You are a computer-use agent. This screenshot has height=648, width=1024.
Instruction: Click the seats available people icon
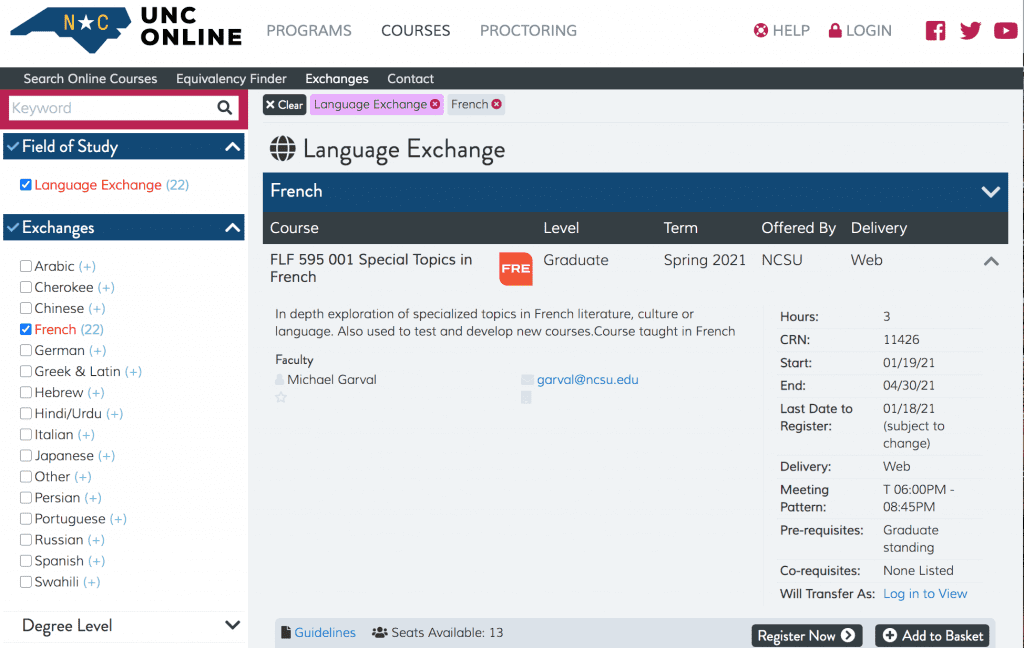(379, 632)
